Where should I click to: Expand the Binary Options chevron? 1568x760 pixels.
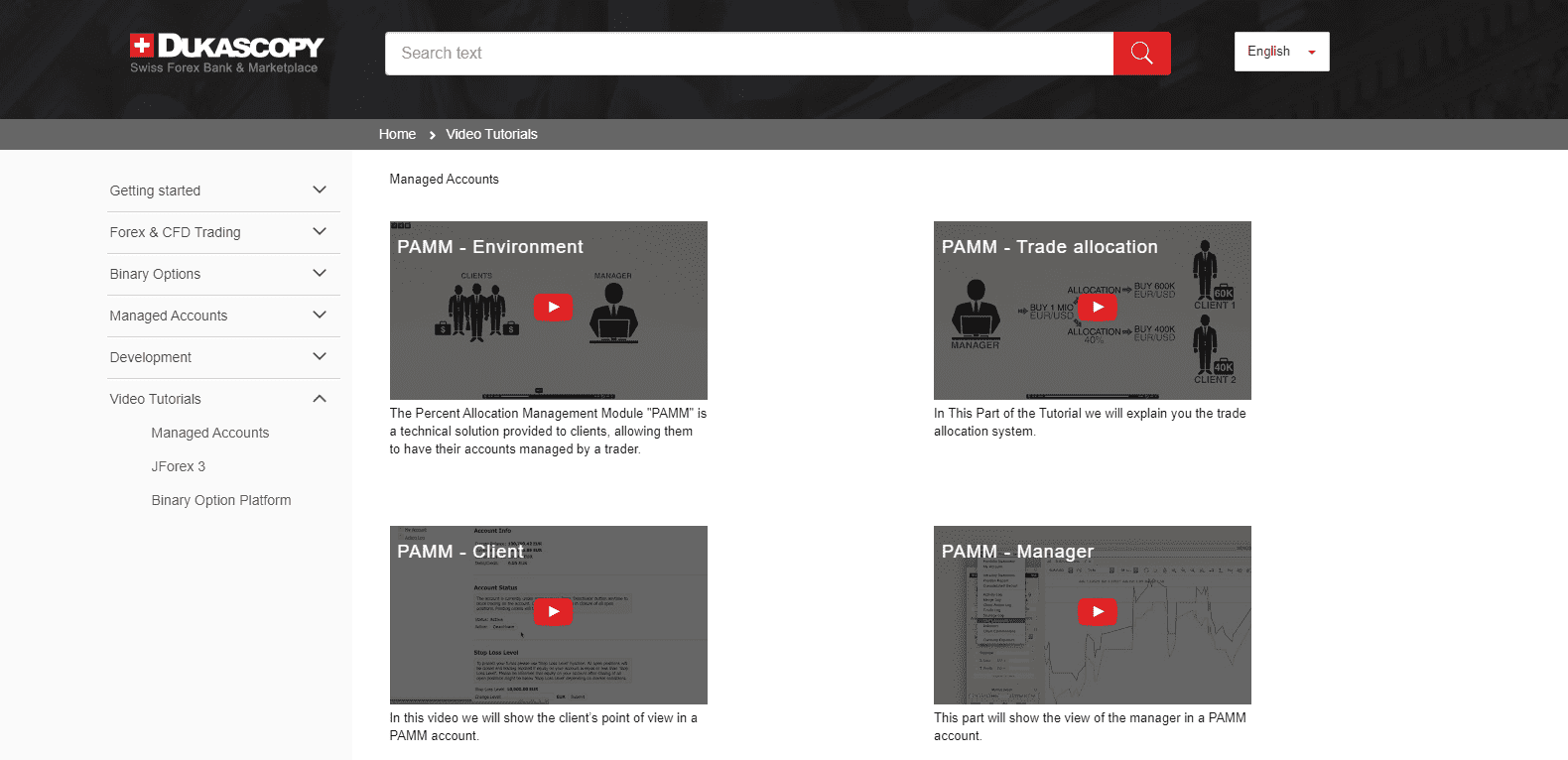(x=320, y=273)
